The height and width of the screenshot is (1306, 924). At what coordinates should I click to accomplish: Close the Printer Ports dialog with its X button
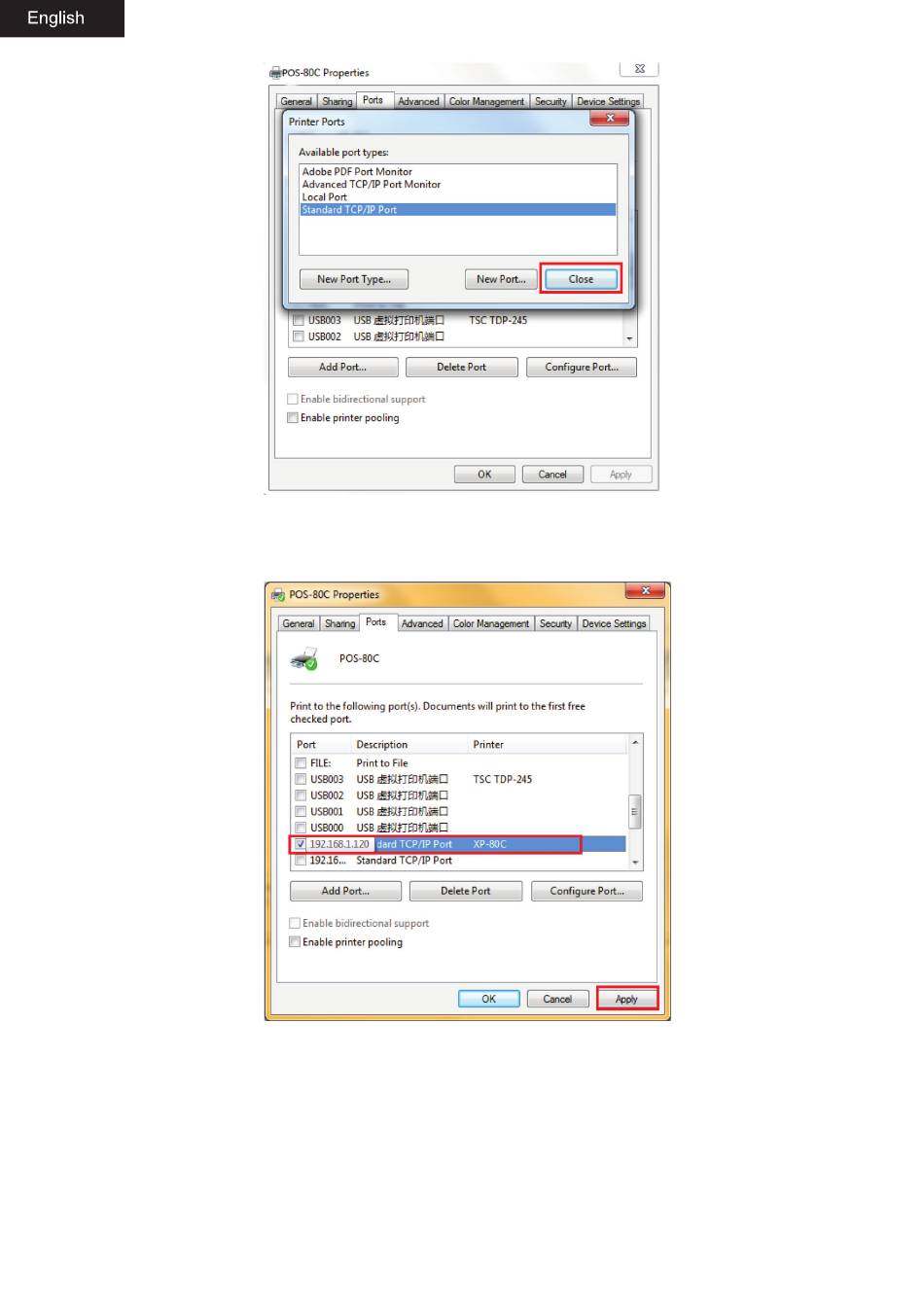click(x=610, y=118)
